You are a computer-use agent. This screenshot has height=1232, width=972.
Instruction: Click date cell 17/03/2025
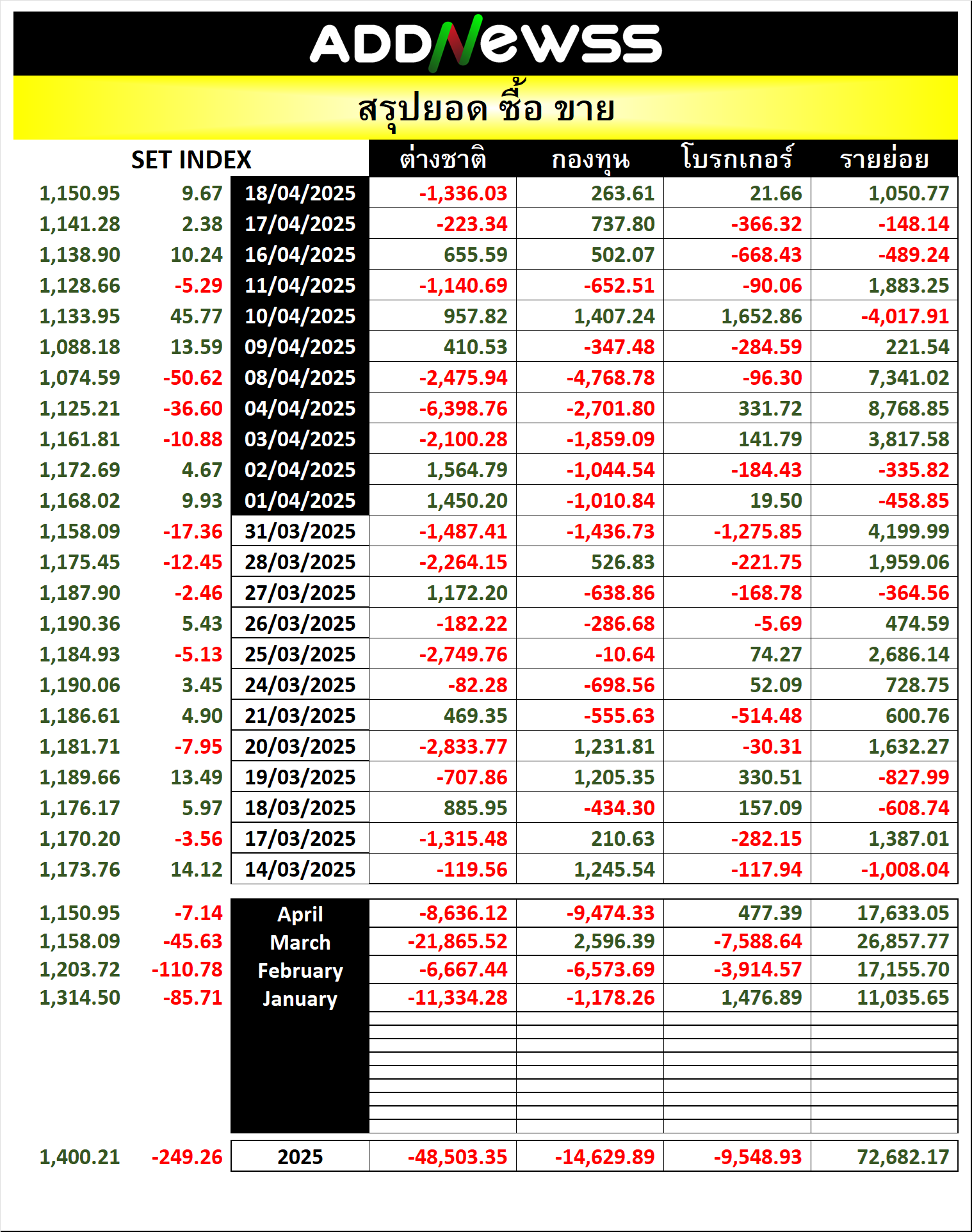(x=300, y=838)
